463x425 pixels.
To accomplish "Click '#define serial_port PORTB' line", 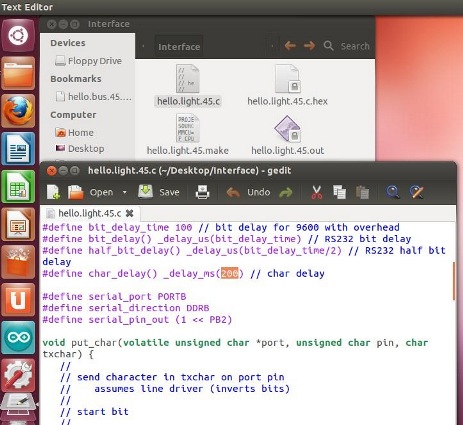I will coord(114,297).
